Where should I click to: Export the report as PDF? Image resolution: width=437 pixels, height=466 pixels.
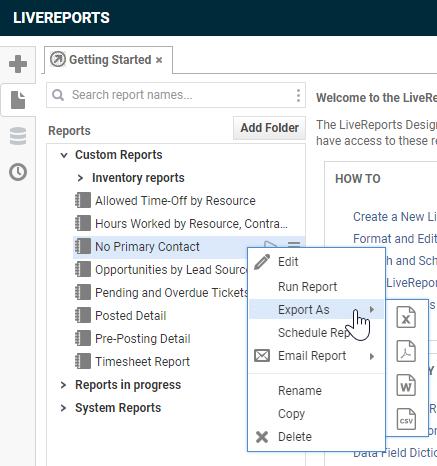[x=406, y=351]
